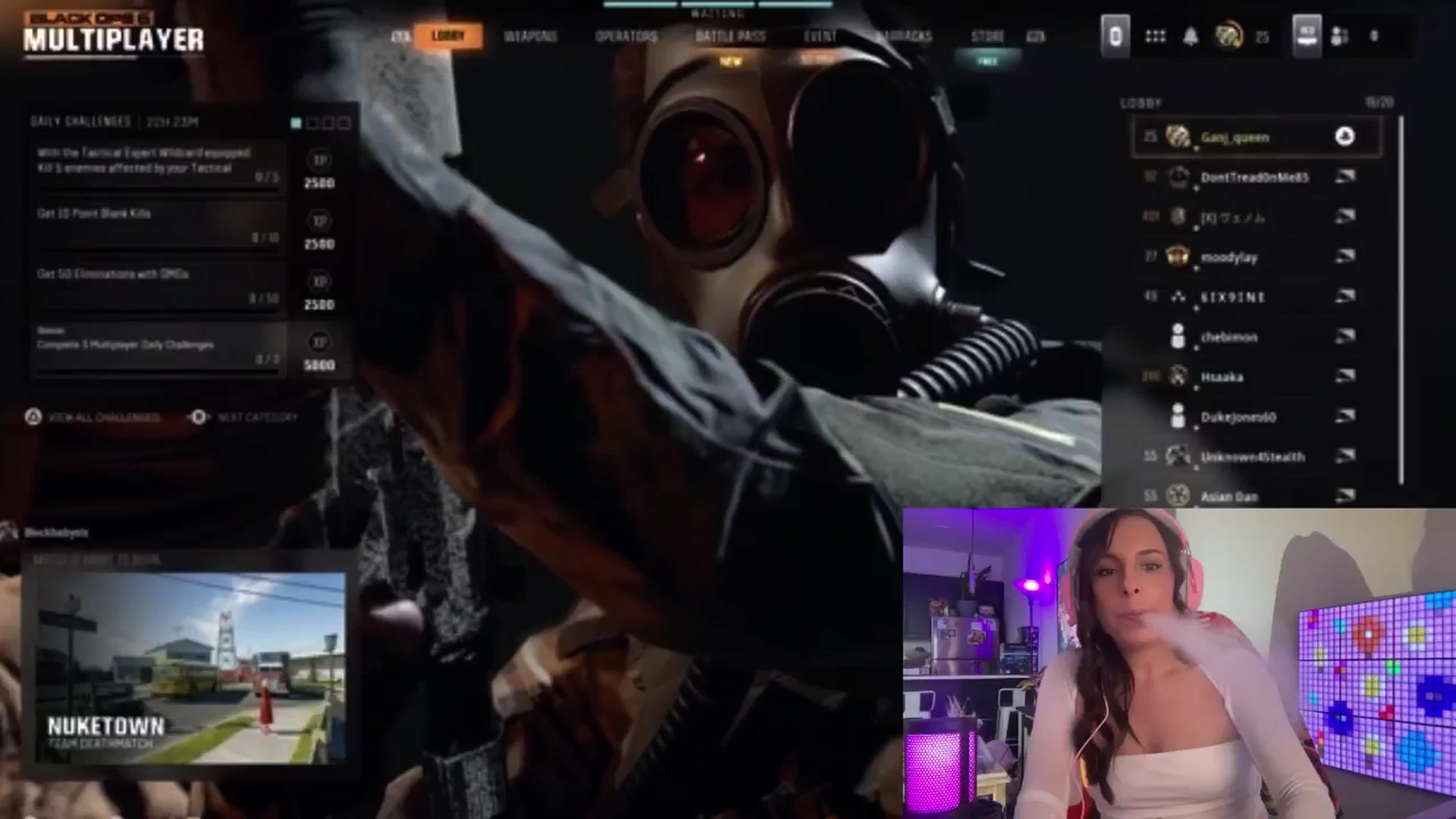
Task: Click platform icon beside moodylay
Action: (1345, 256)
